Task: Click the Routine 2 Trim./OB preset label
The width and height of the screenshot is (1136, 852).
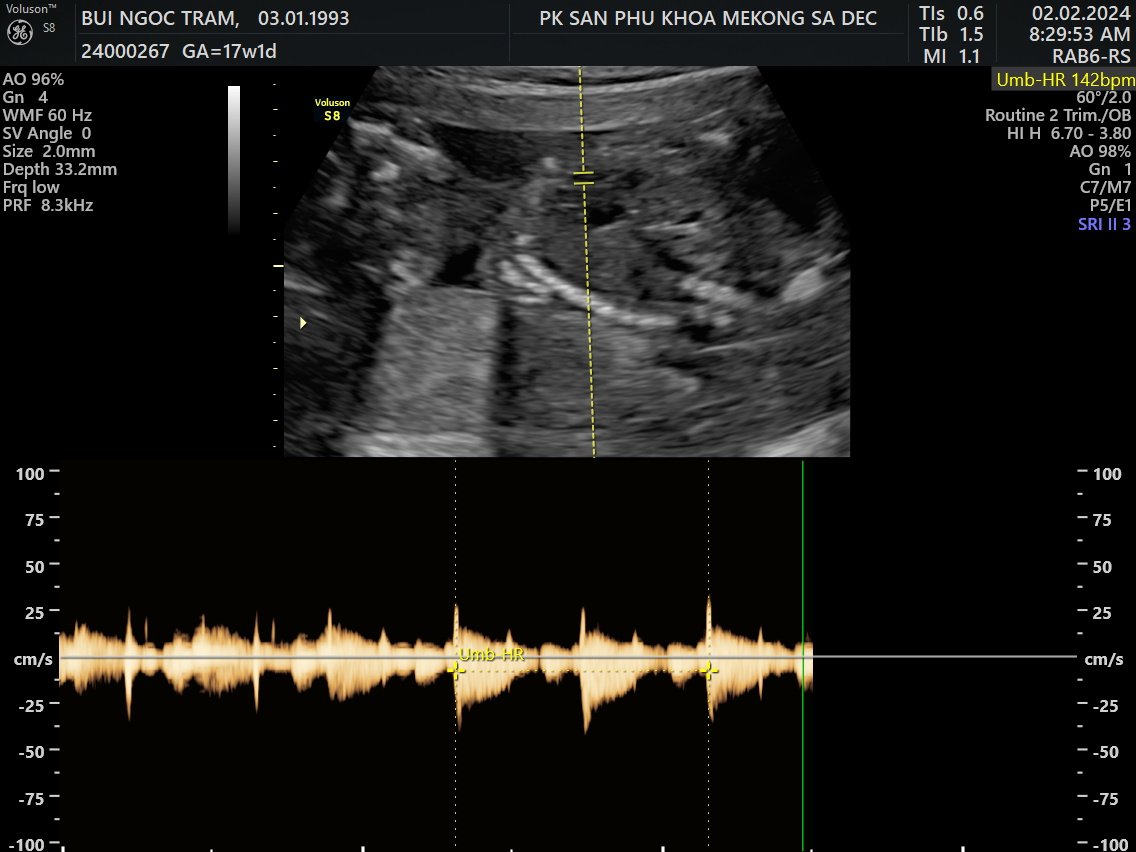Action: tap(1058, 116)
